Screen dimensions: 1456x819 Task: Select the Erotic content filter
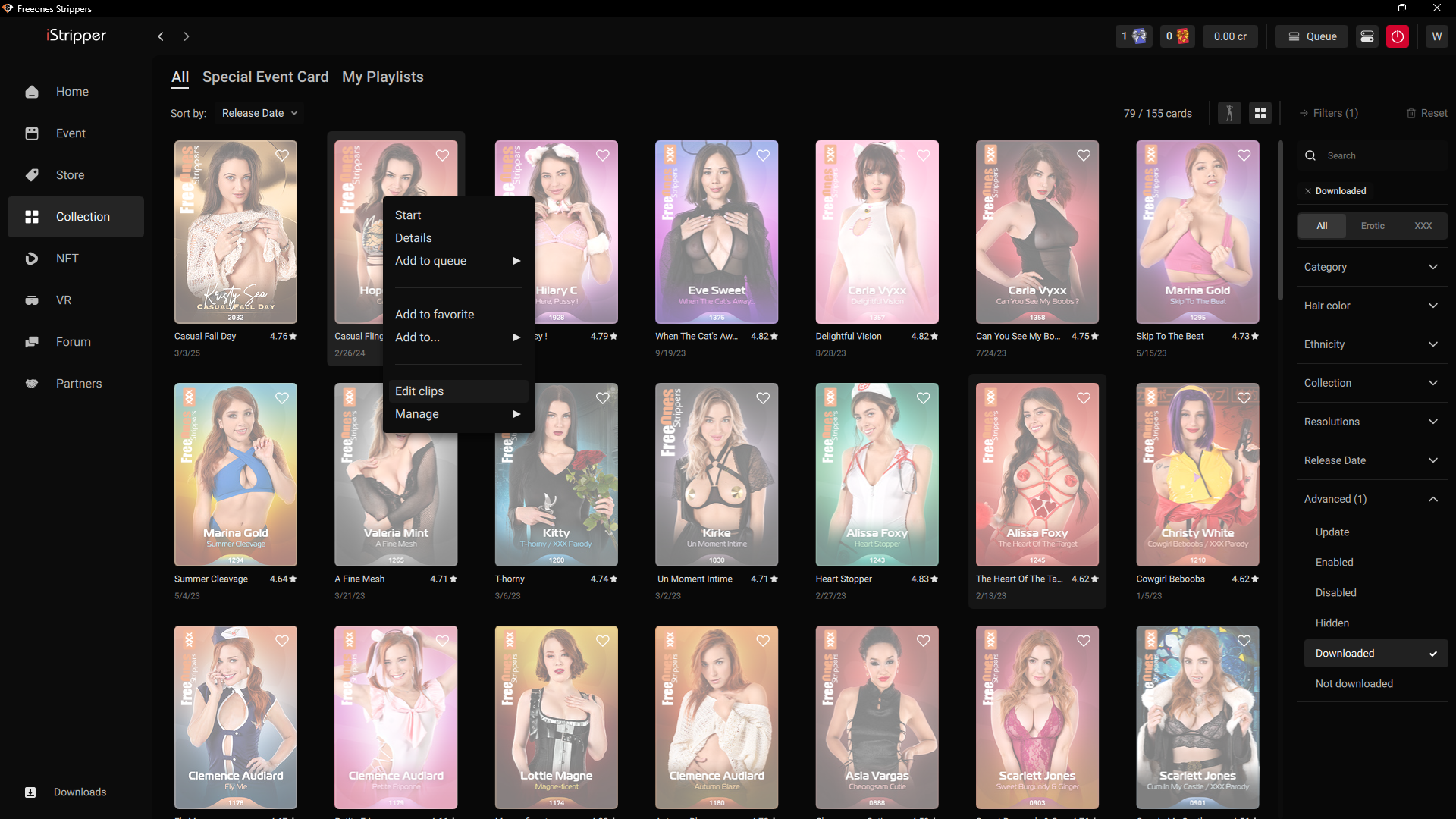tap(1373, 226)
